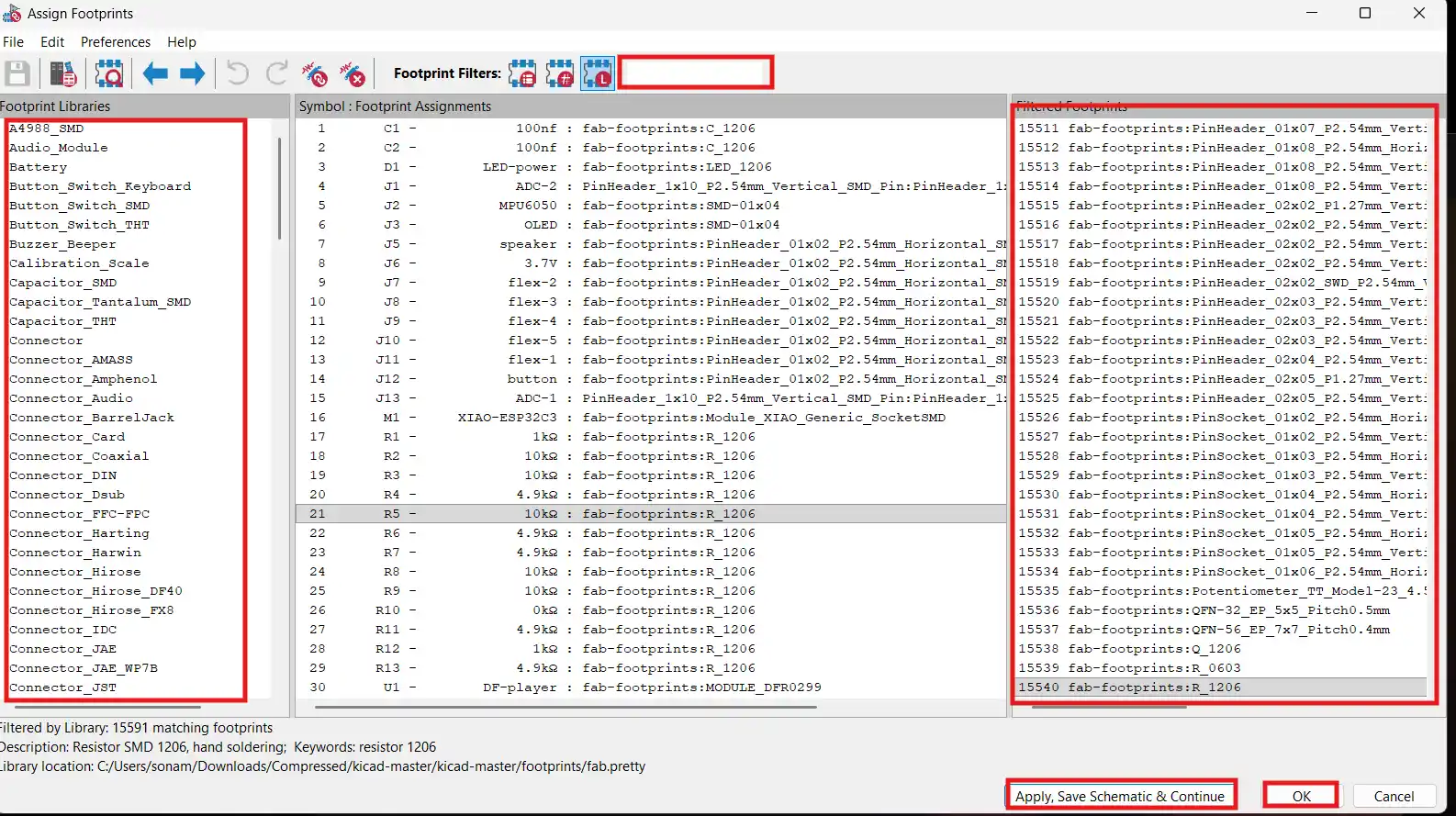This screenshot has height=816, width=1456.
Task: Go to next unassociated symbol arrow
Action: tap(192, 73)
